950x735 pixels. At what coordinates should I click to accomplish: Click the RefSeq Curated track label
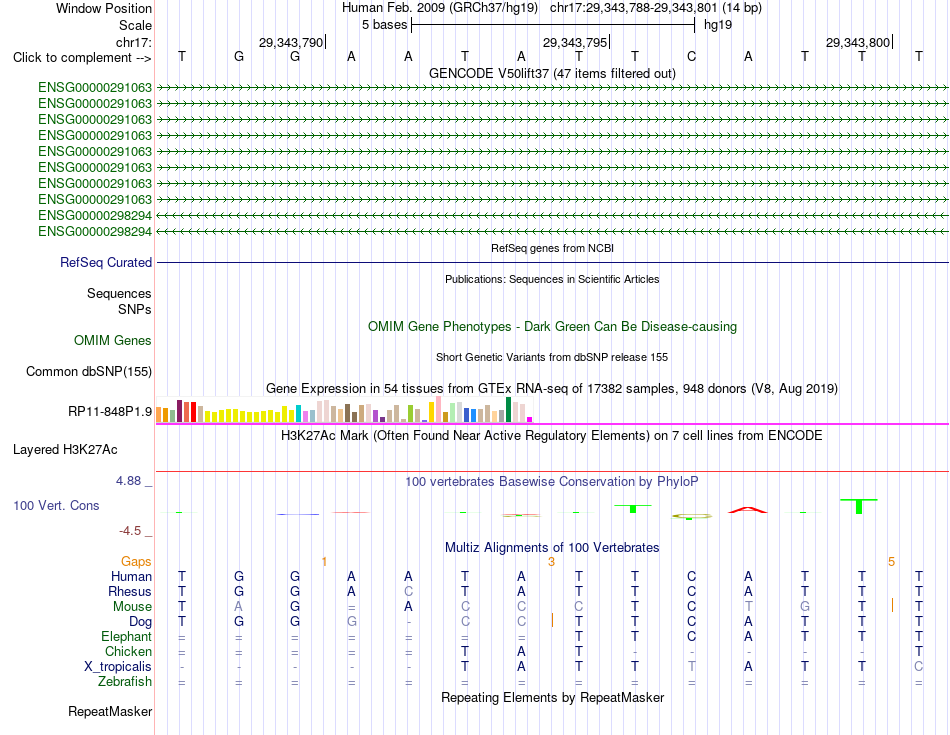(106, 262)
